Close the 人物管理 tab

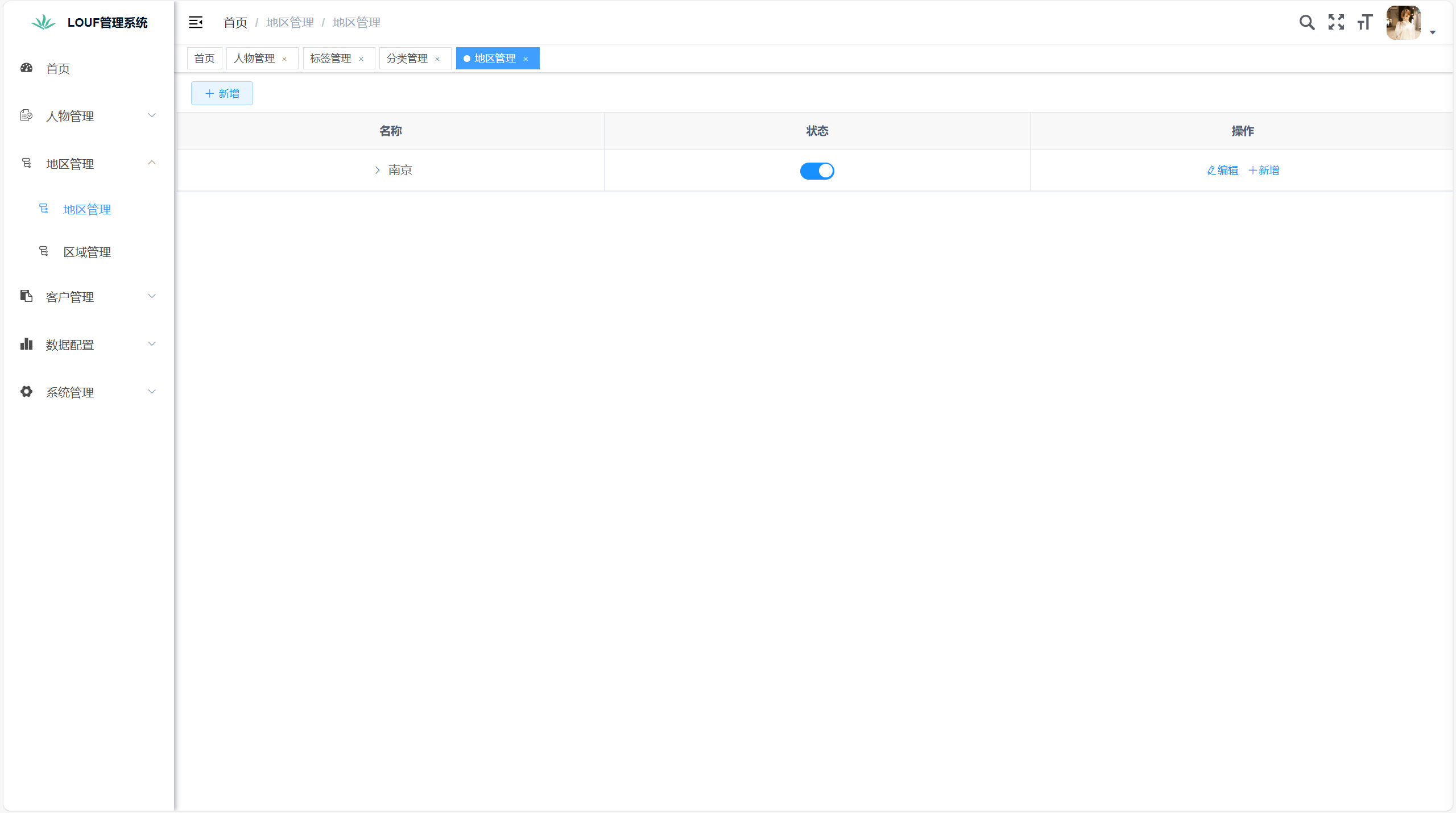tap(284, 59)
